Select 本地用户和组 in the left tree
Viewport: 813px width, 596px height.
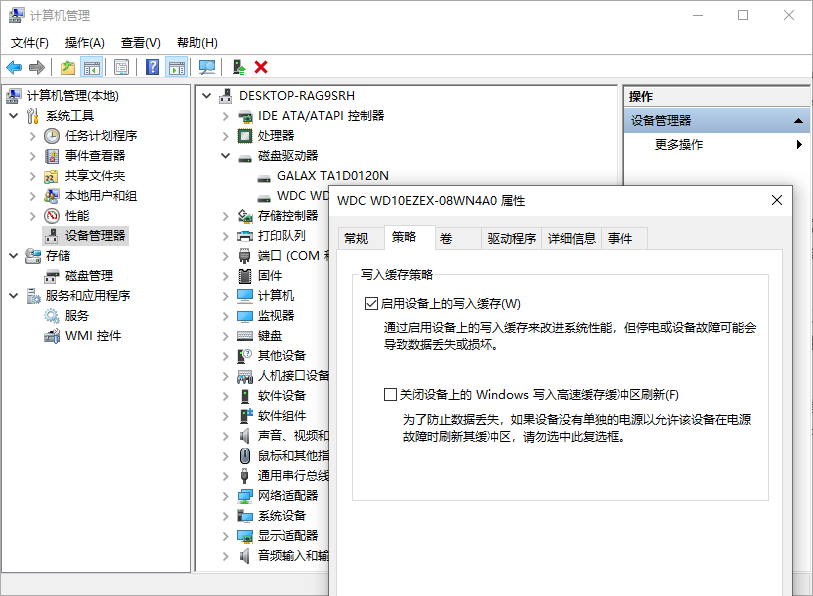(x=101, y=196)
